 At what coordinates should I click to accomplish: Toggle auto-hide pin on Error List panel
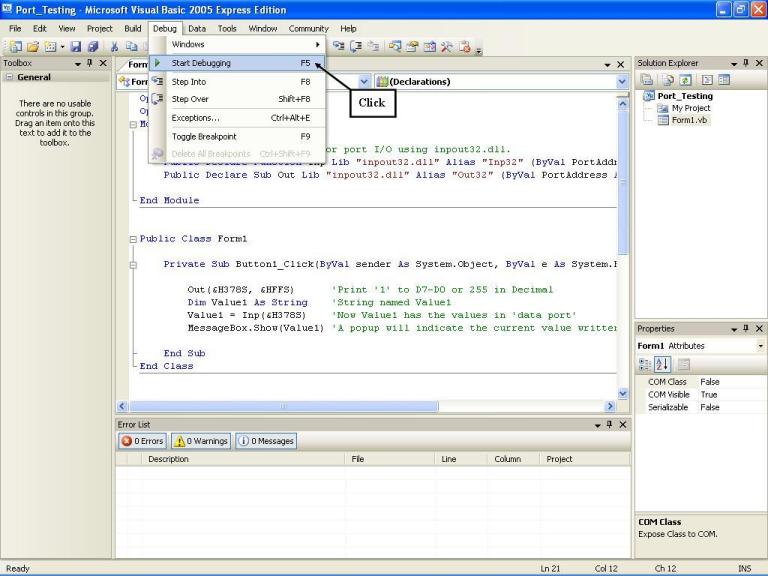609,424
